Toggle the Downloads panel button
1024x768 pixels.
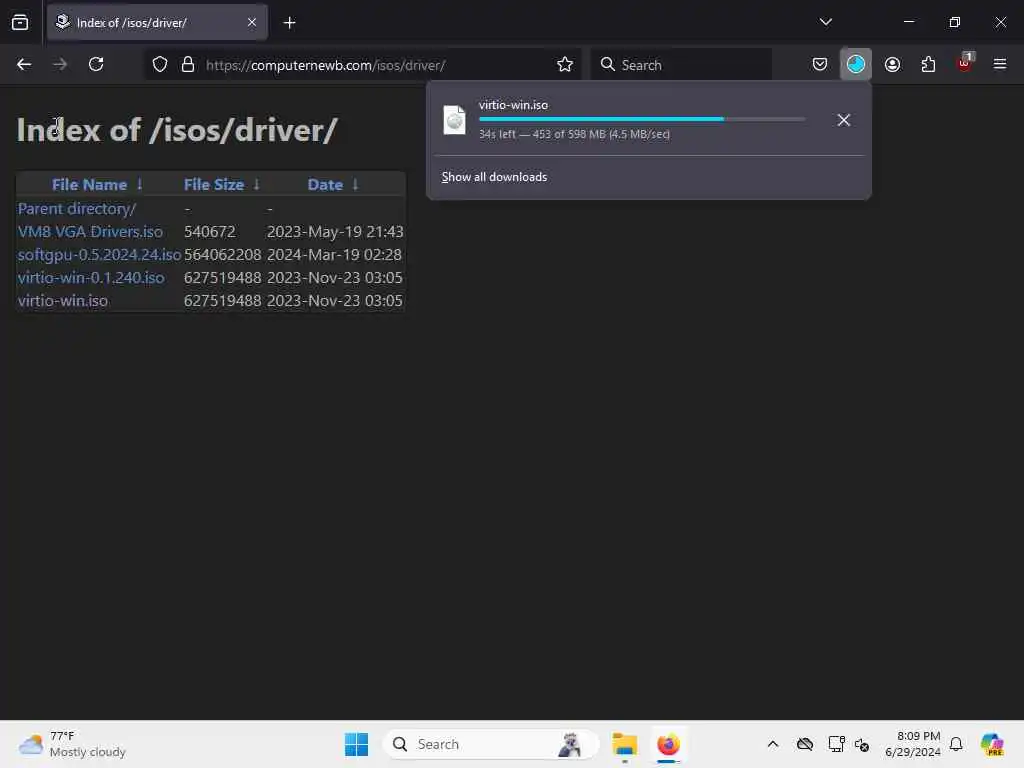point(856,65)
